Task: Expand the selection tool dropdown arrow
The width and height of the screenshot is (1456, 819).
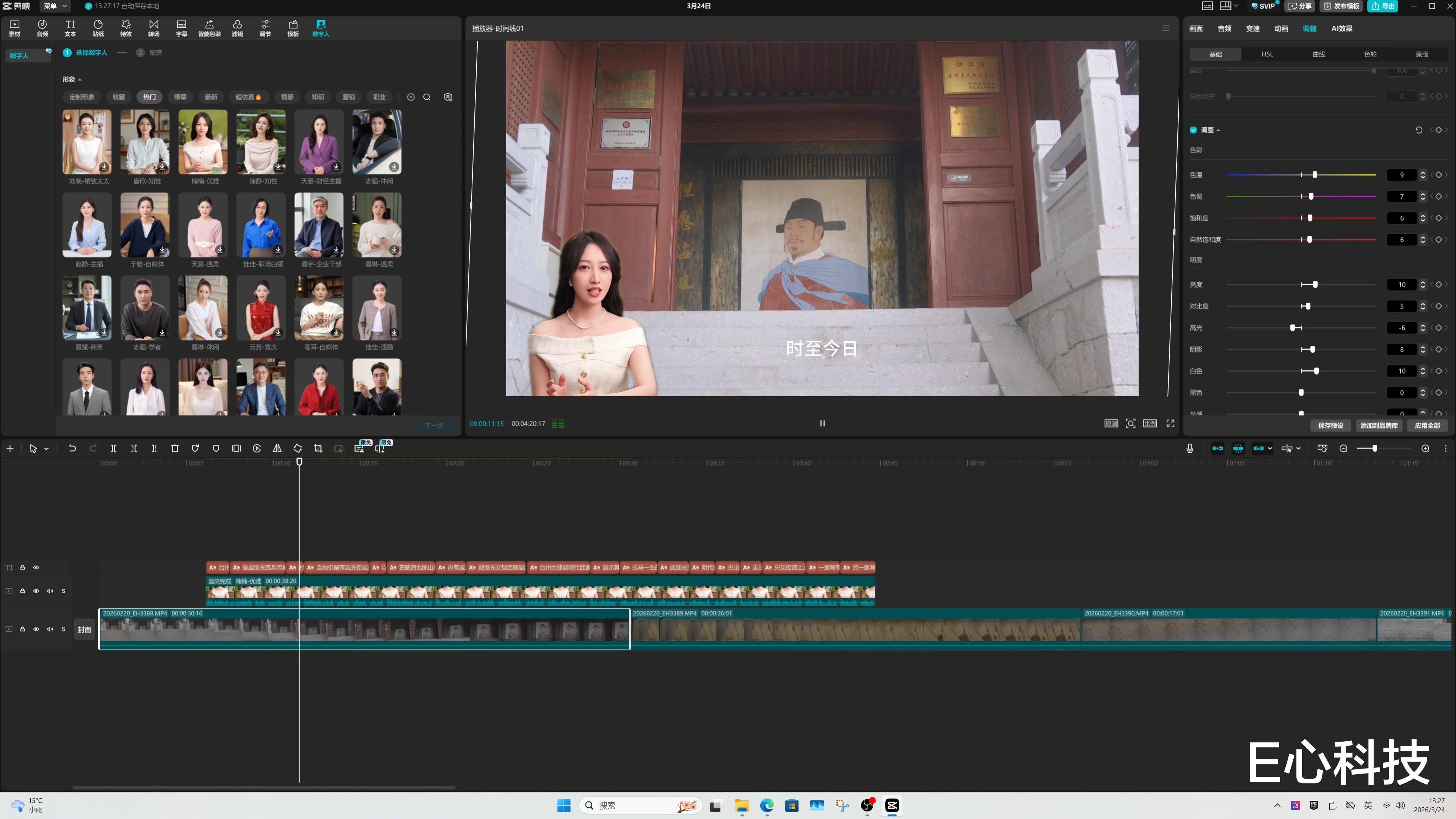Action: [46, 449]
